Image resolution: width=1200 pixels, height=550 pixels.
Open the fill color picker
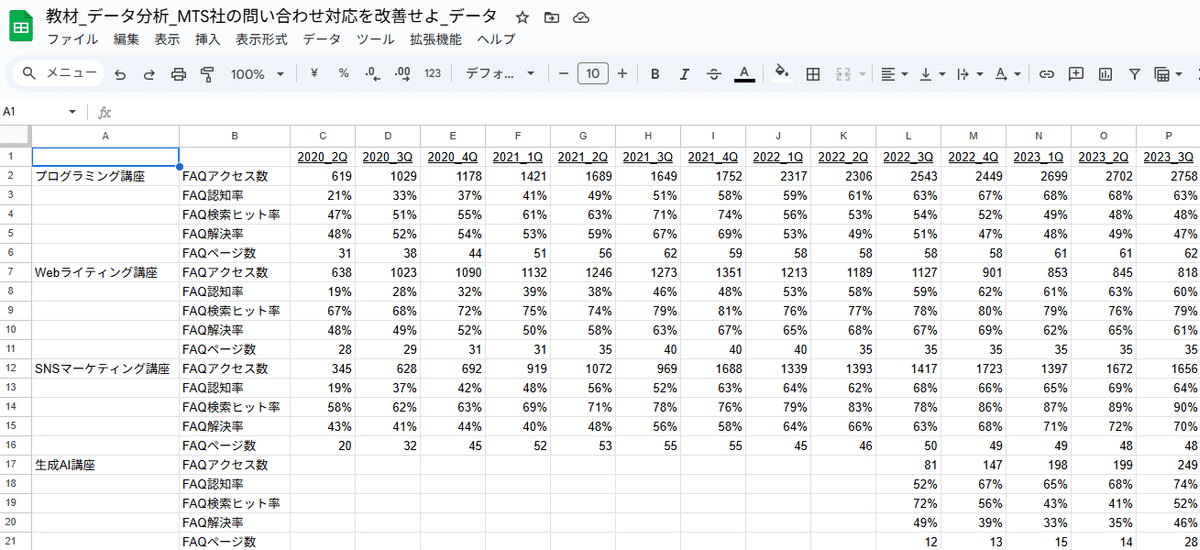click(x=782, y=74)
